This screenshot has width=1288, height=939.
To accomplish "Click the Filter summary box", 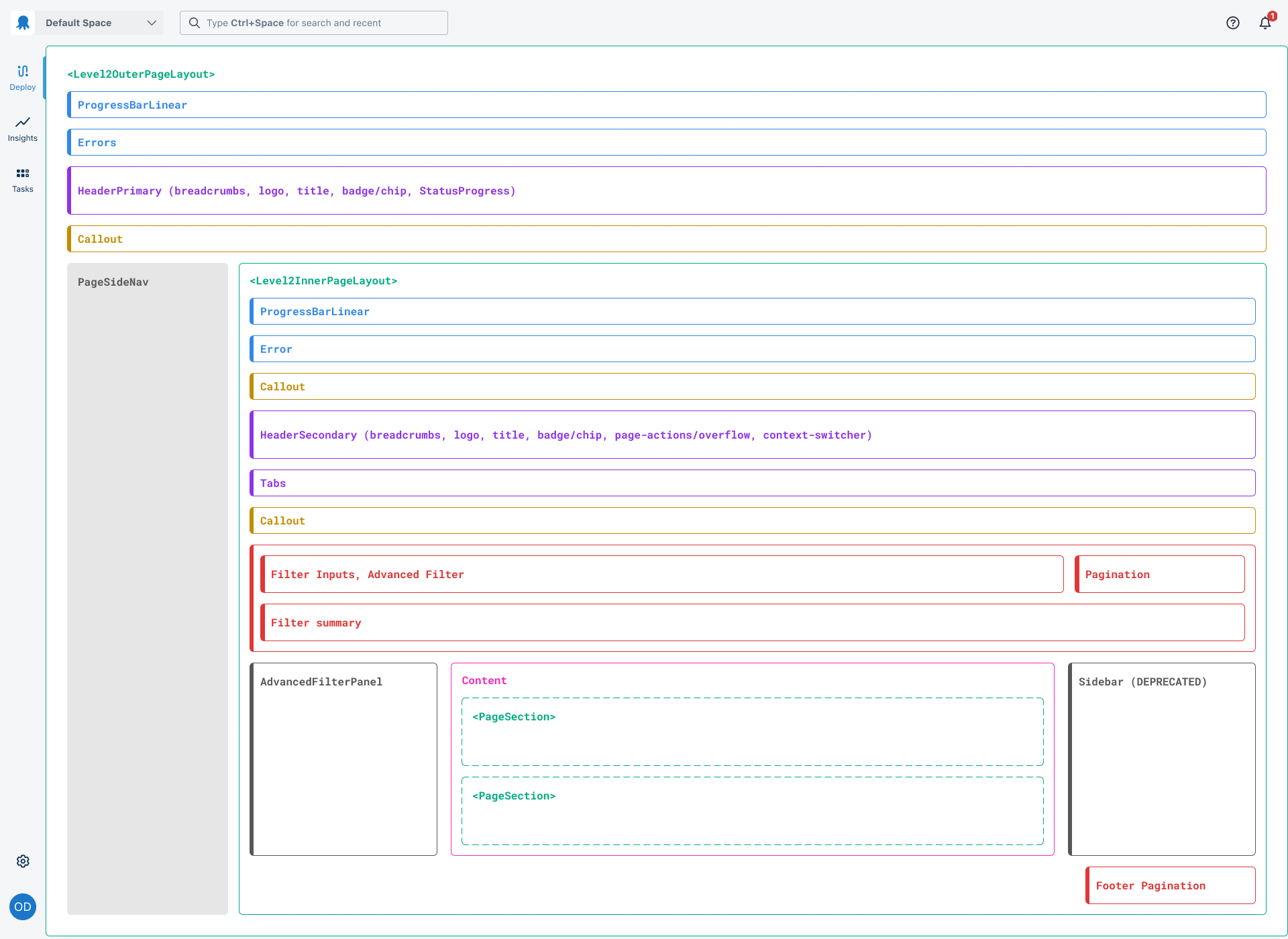I will 753,622.
